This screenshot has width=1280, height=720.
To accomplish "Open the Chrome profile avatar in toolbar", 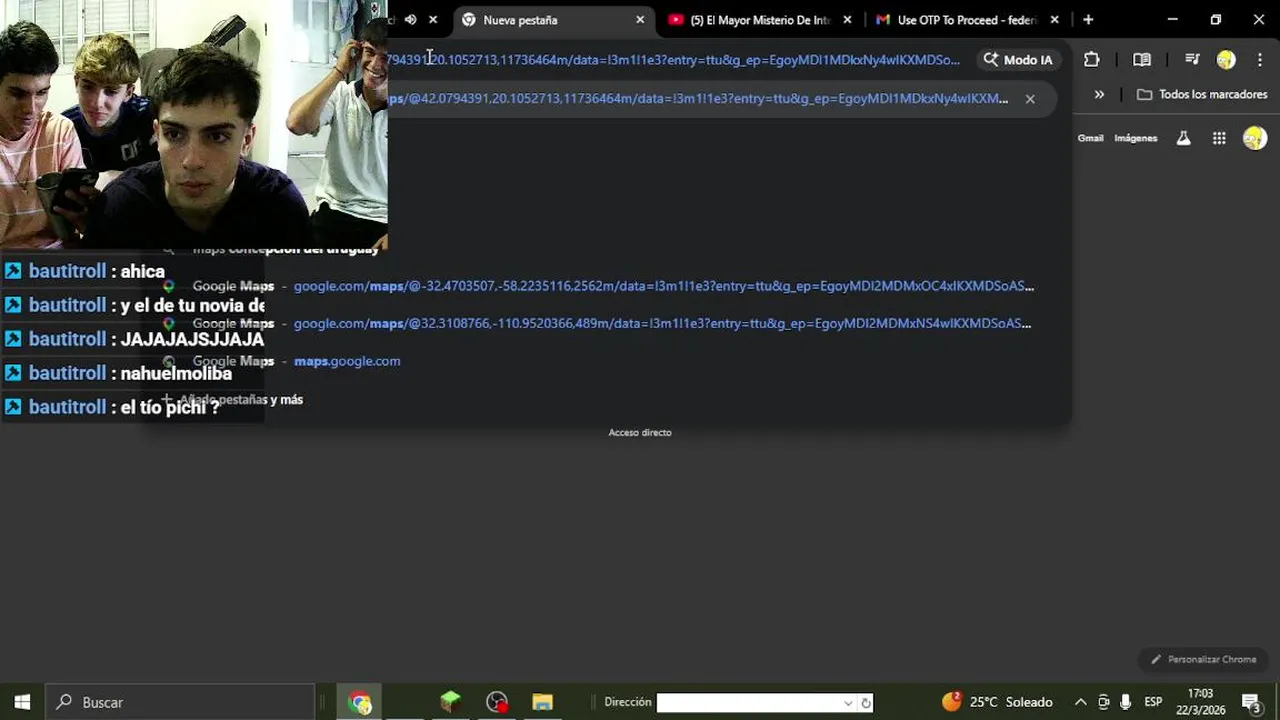I will pos(1226,60).
